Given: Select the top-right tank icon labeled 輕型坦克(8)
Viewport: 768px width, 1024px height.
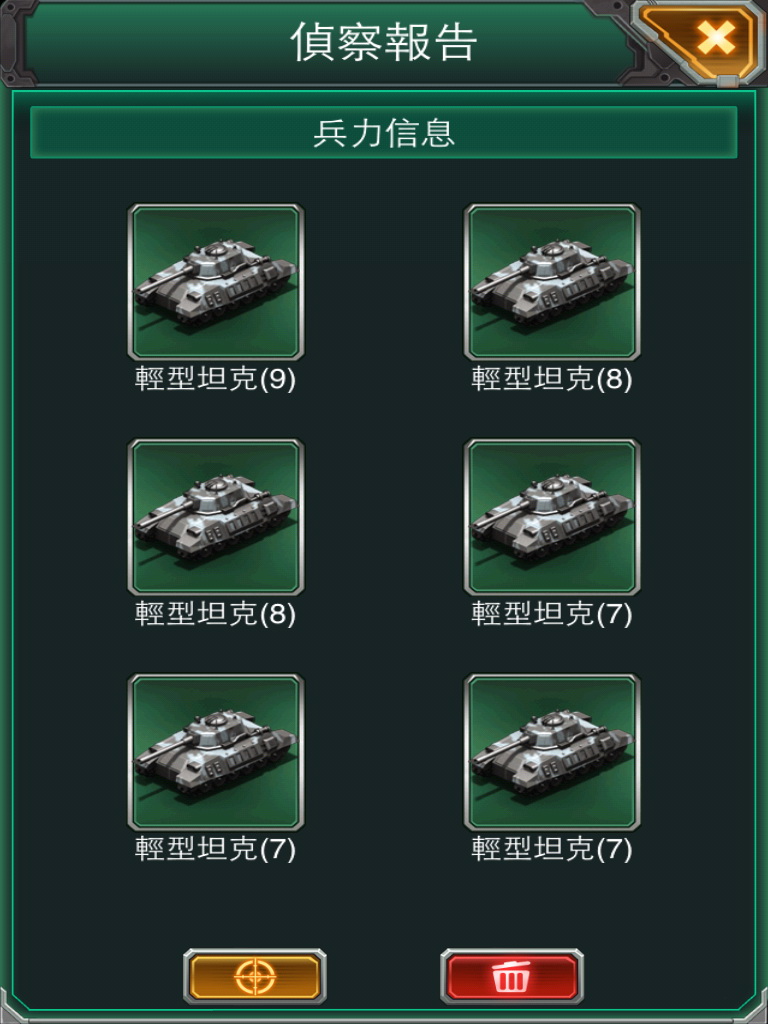Looking at the screenshot, I should pos(552,281).
